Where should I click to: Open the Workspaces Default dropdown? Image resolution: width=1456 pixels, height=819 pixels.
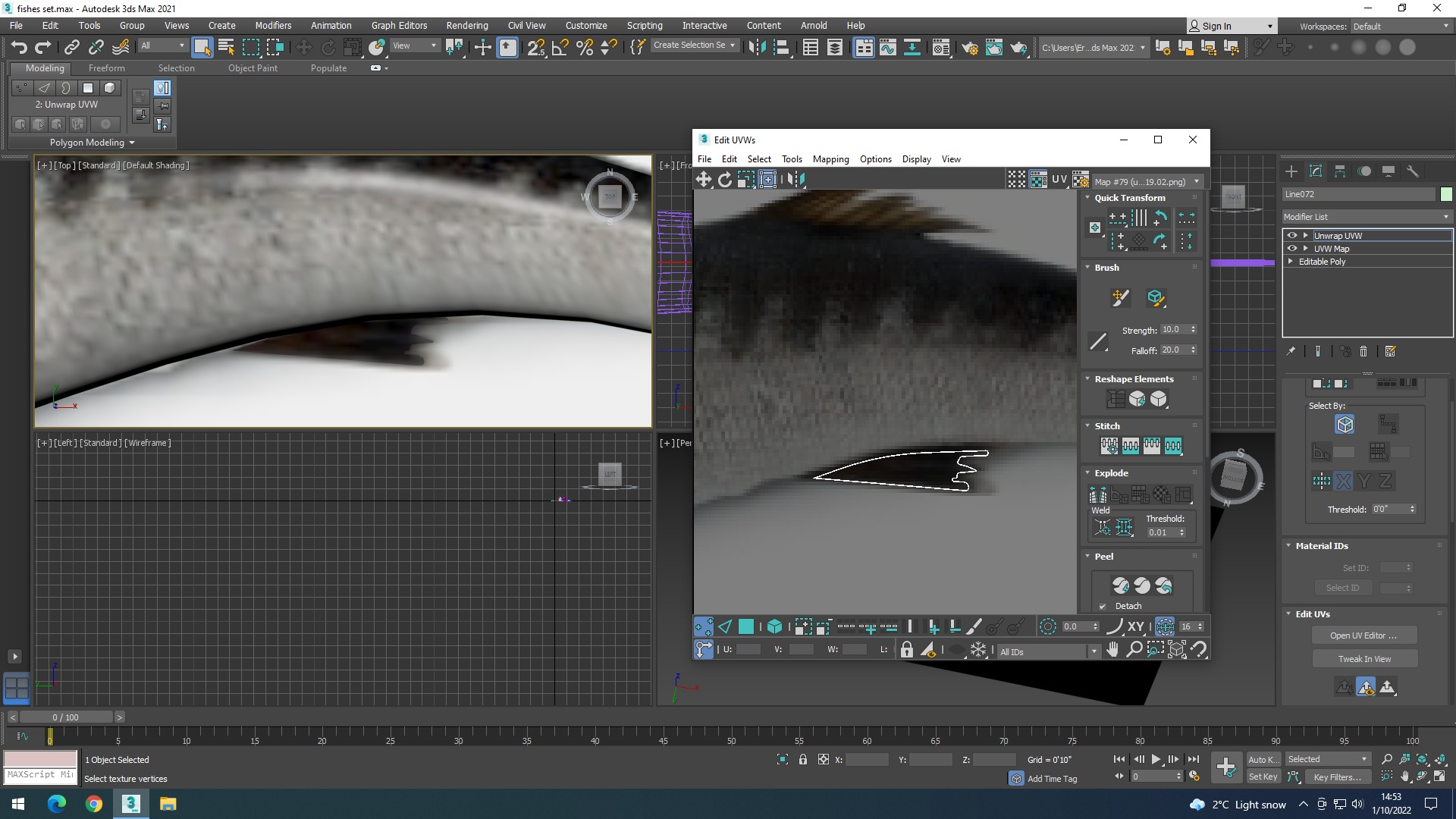tap(1401, 26)
